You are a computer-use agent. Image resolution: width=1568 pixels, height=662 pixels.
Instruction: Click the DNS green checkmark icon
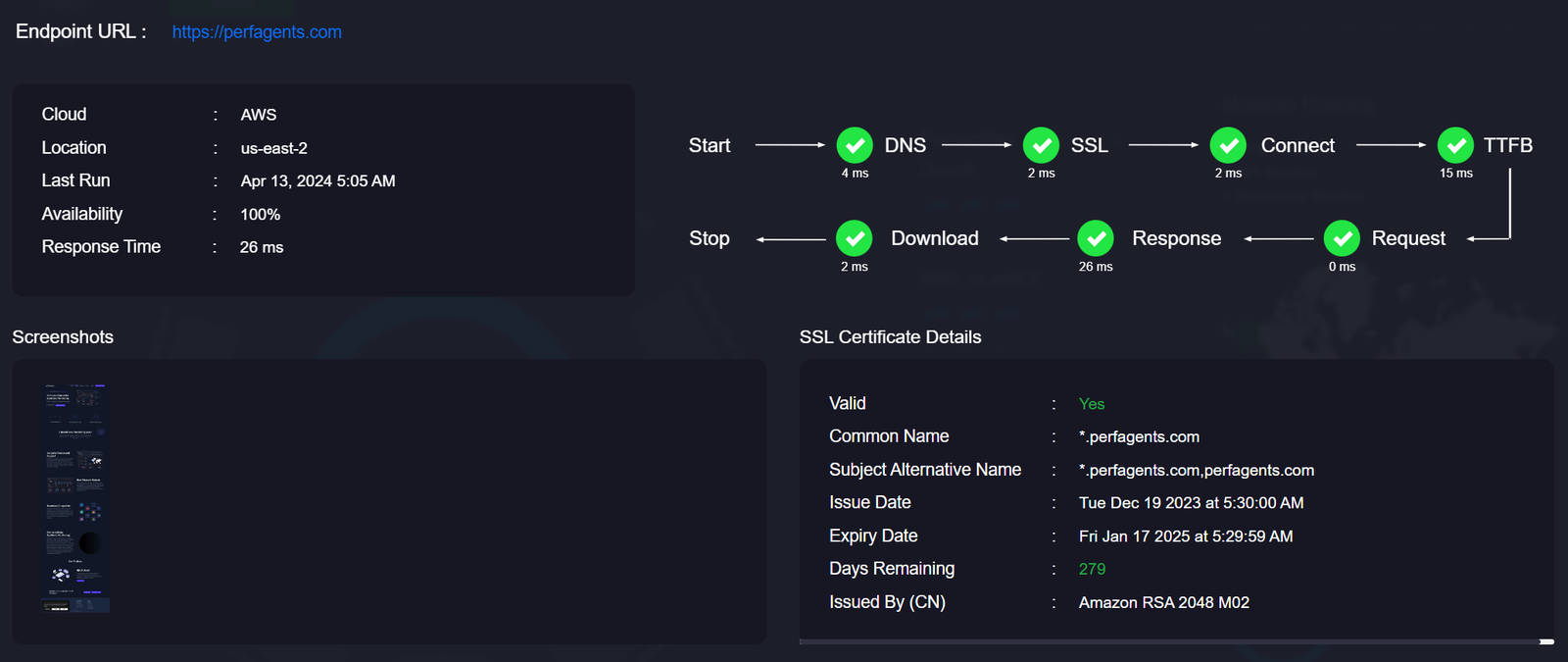855,145
